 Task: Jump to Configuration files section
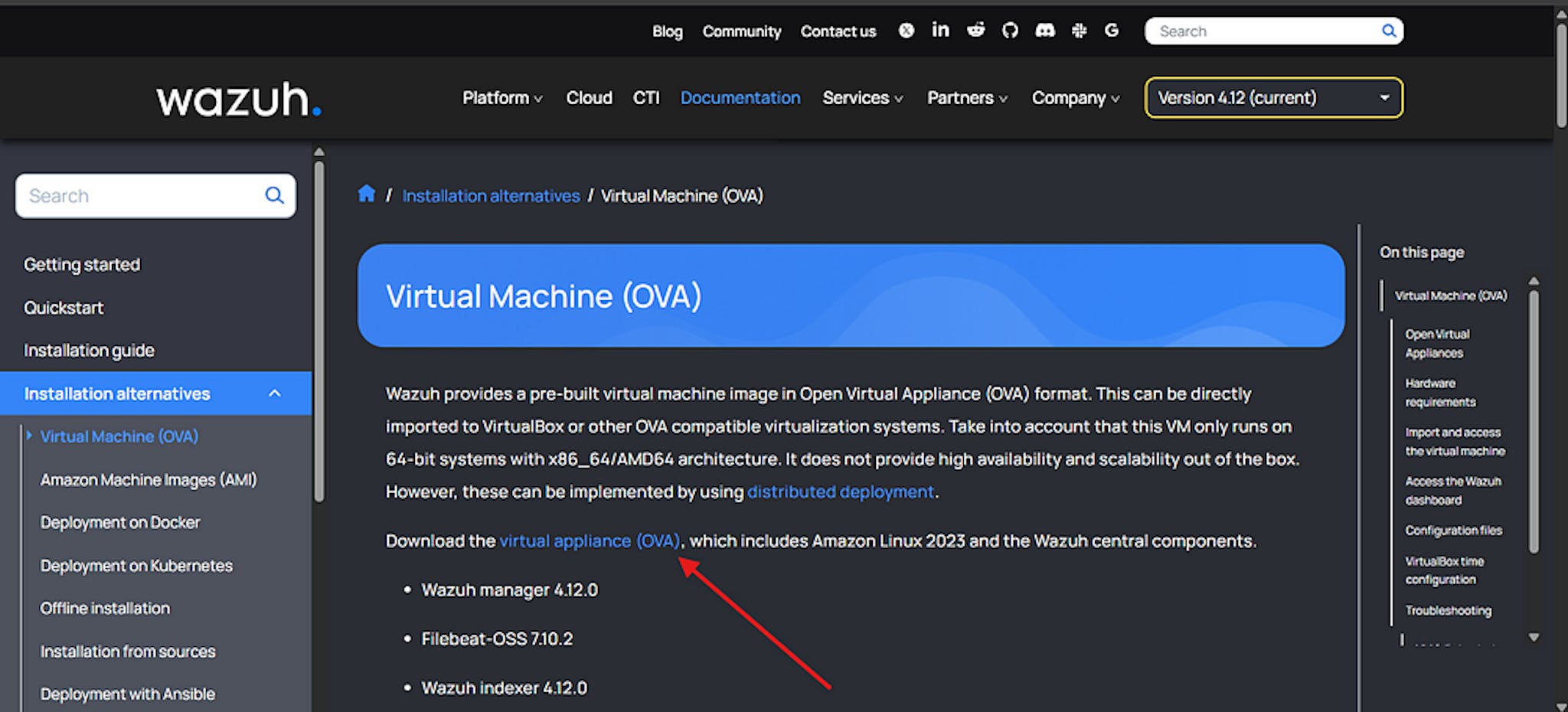tap(1453, 531)
